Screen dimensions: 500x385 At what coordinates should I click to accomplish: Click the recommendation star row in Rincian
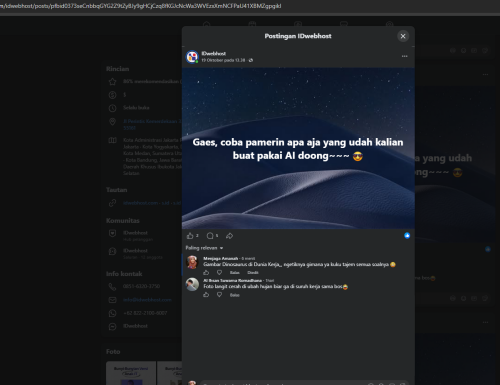[x=145, y=82]
